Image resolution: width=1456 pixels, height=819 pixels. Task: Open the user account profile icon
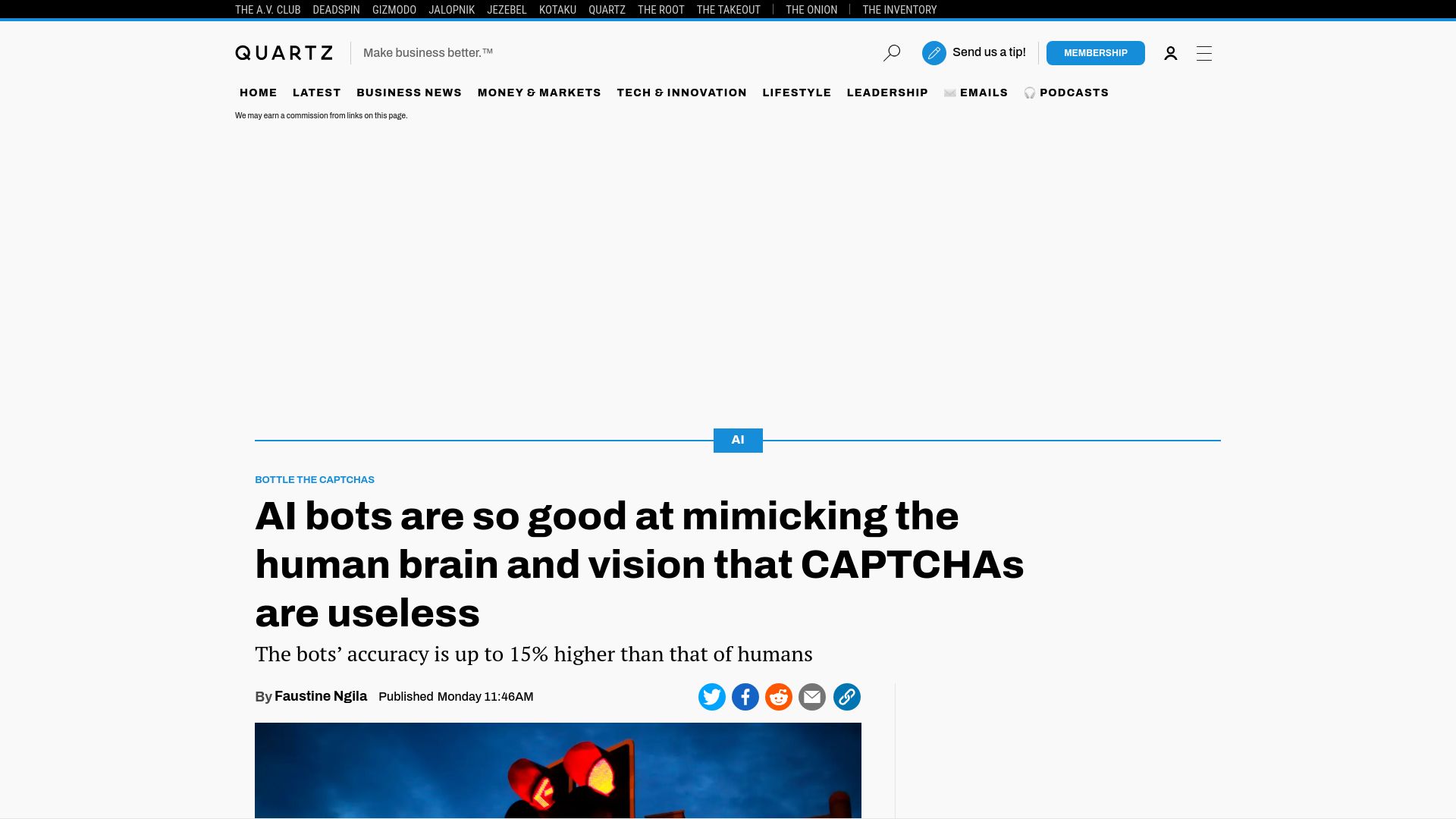1171,53
